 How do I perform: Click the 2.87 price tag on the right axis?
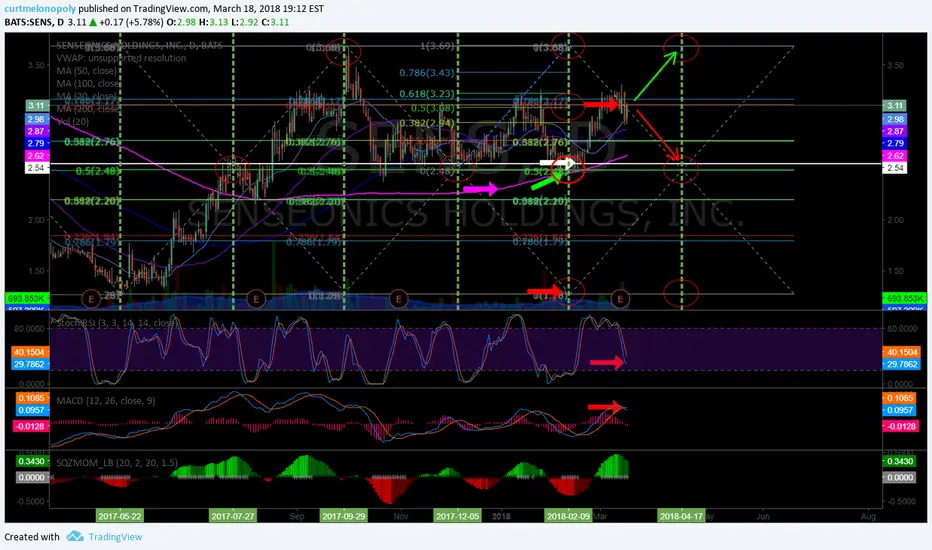tap(895, 131)
